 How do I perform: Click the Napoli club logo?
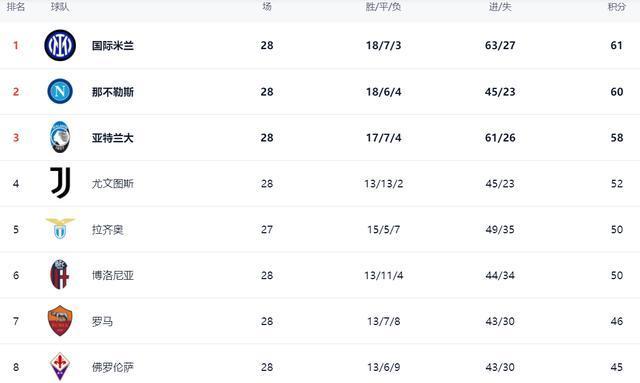(60, 91)
